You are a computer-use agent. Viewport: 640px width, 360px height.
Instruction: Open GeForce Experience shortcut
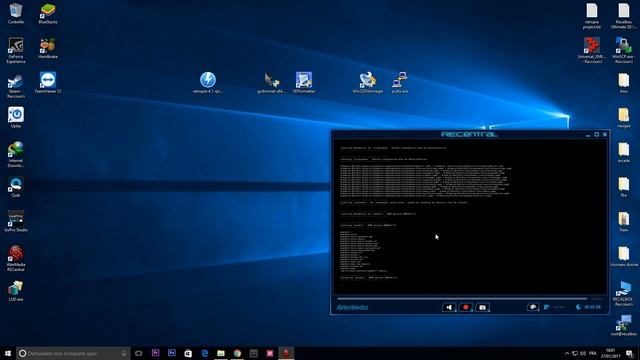click(x=16, y=50)
